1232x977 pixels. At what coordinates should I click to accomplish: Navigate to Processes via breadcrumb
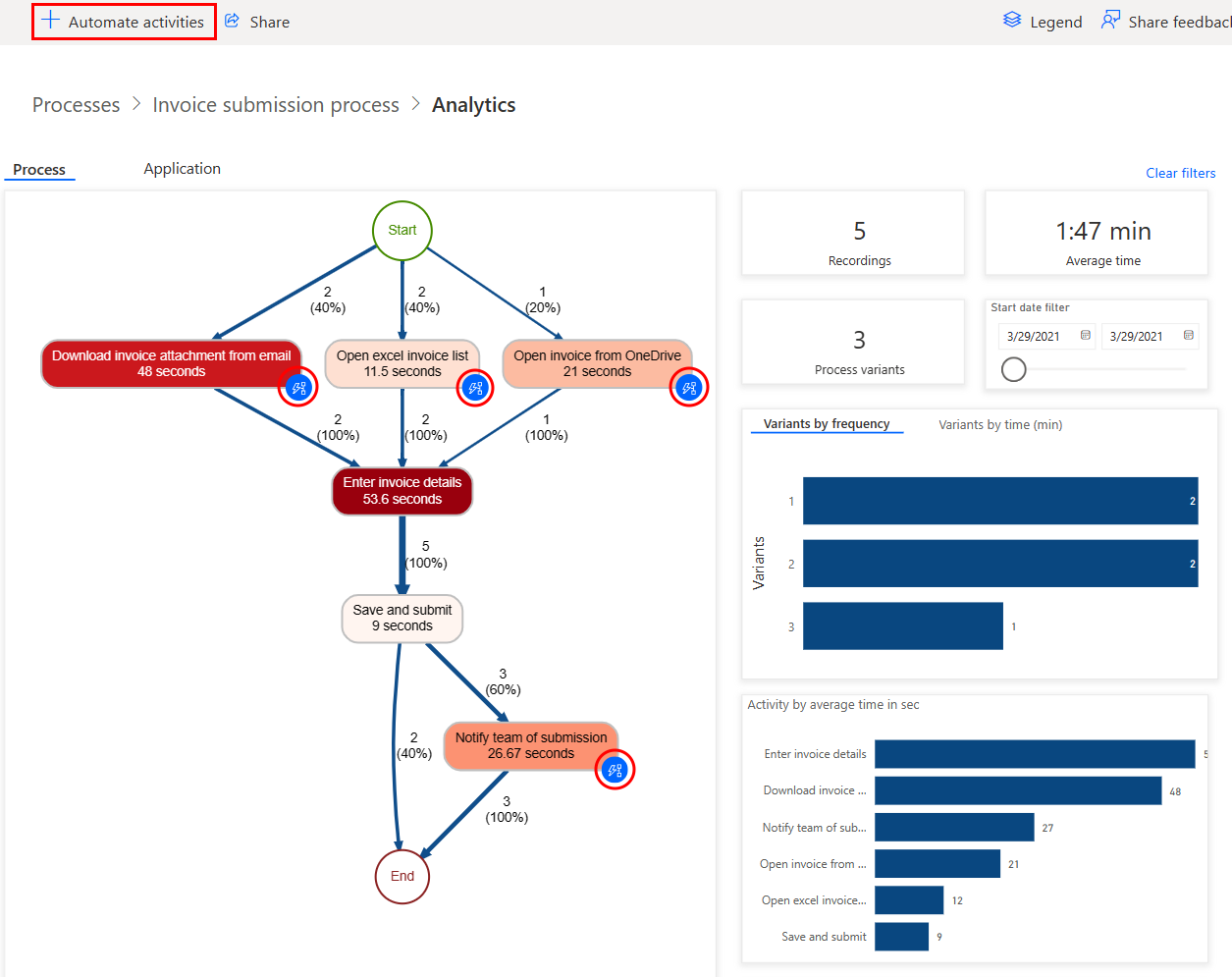point(76,104)
